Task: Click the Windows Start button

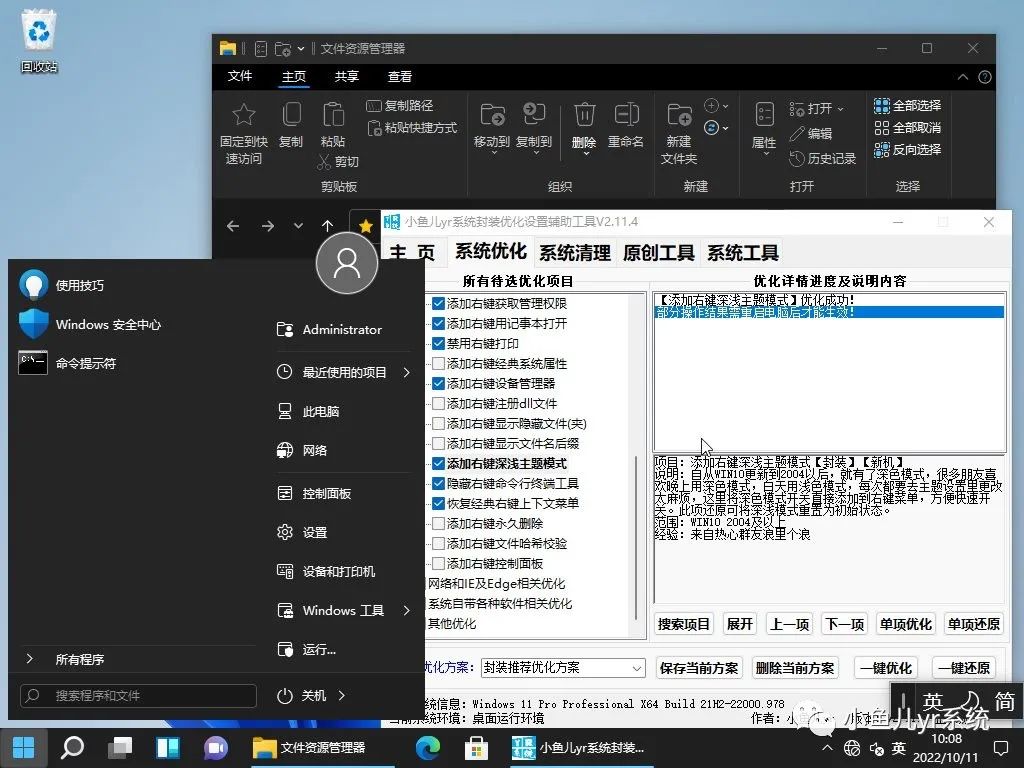Action: pyautogui.click(x=24, y=747)
